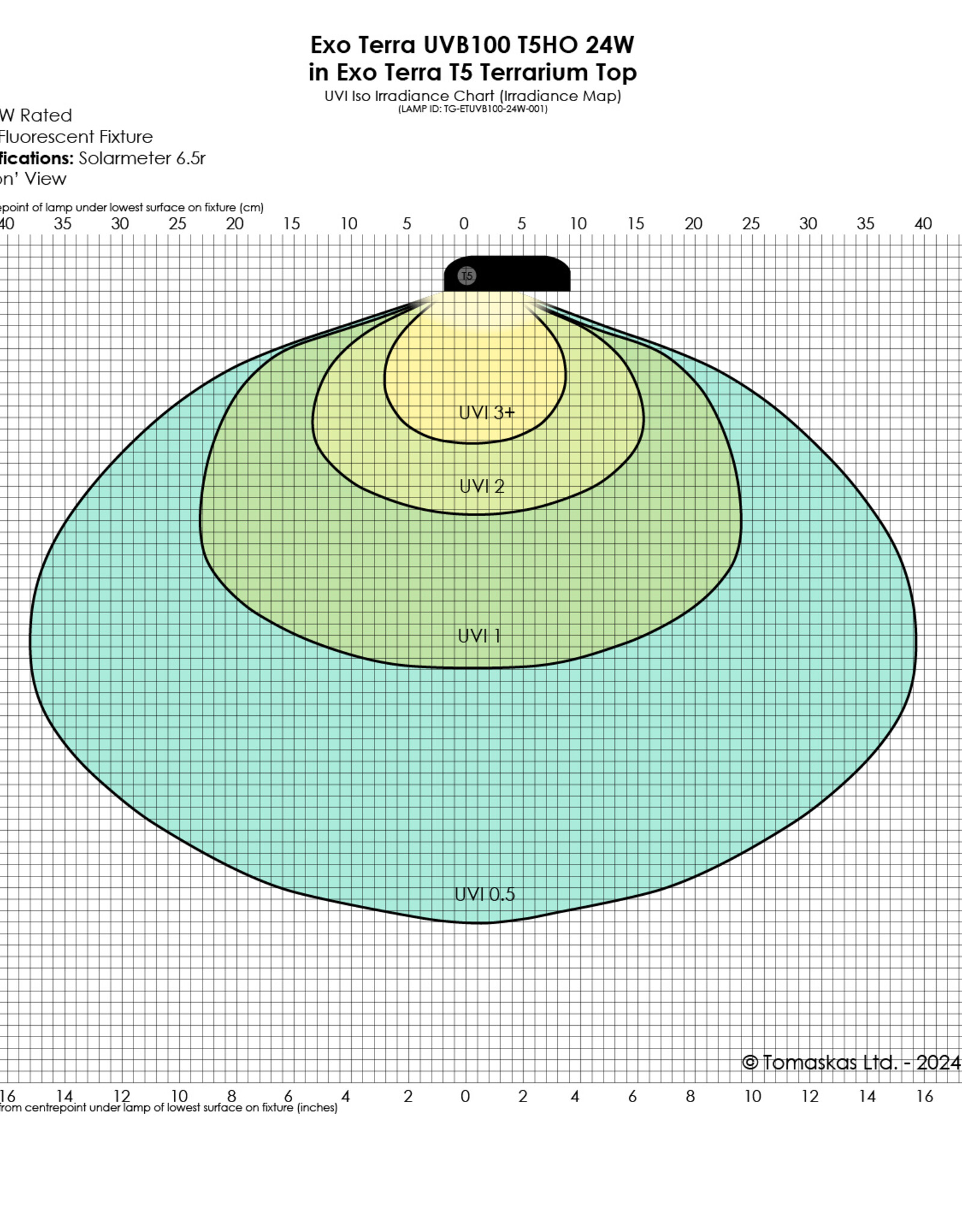
Task: Click the UVI 1 zone label
Action: click(x=479, y=636)
